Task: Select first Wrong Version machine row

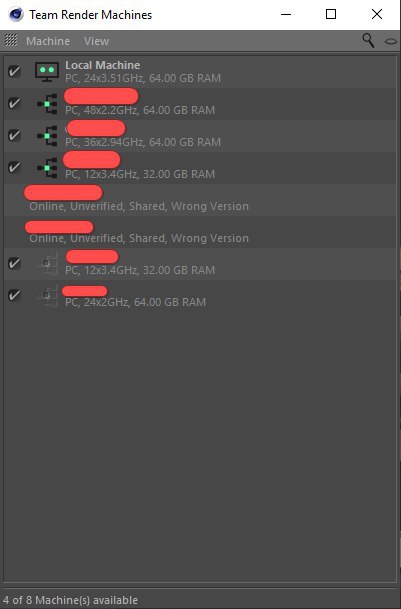Action: click(200, 200)
